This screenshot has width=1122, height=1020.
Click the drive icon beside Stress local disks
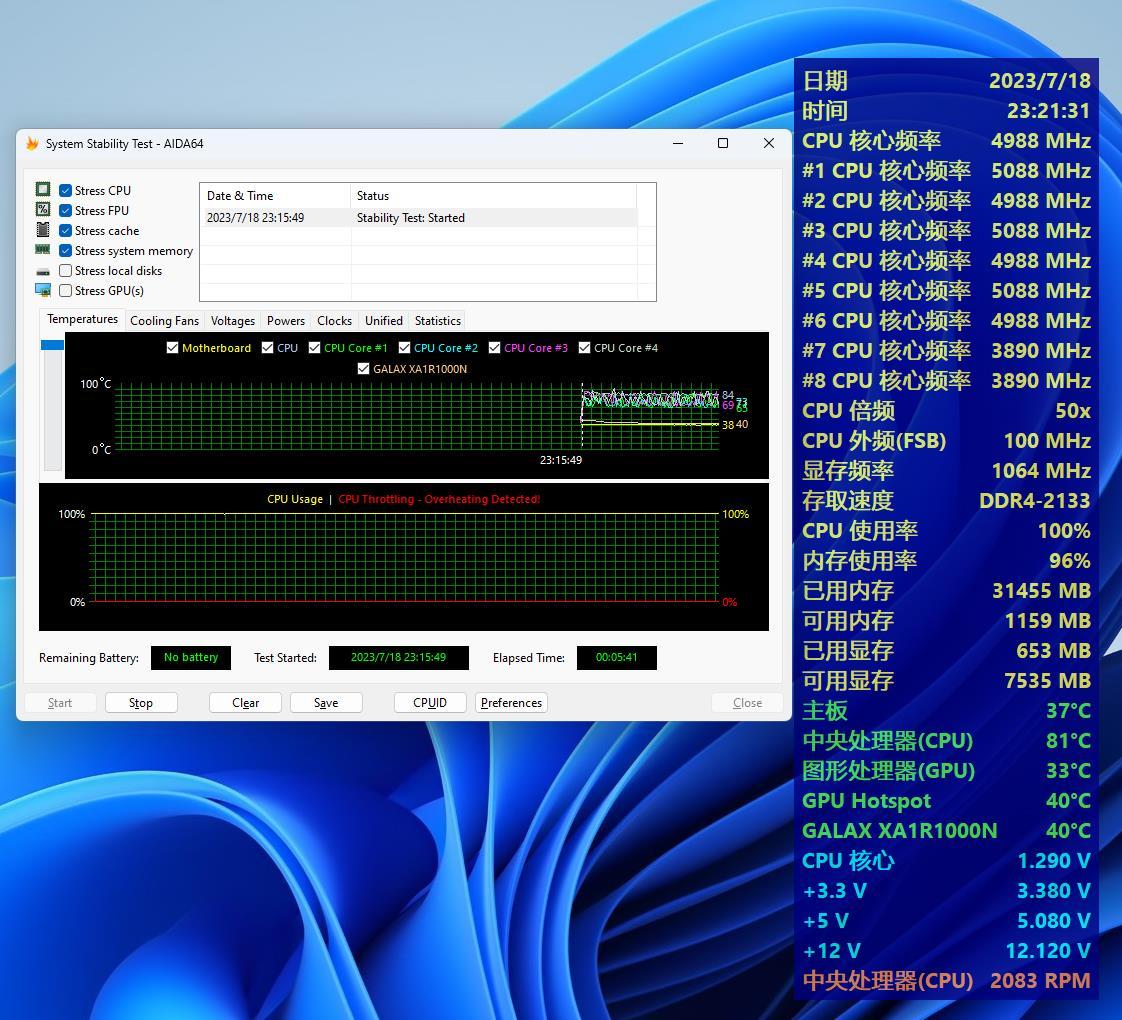tap(43, 271)
